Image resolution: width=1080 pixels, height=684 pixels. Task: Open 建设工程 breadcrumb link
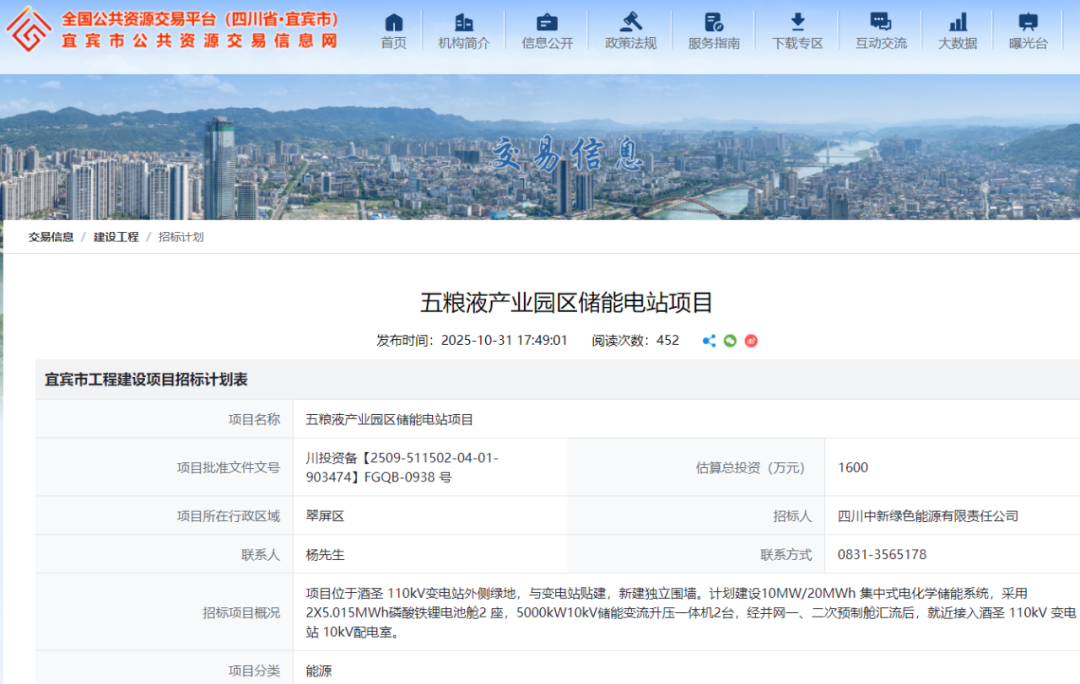116,237
